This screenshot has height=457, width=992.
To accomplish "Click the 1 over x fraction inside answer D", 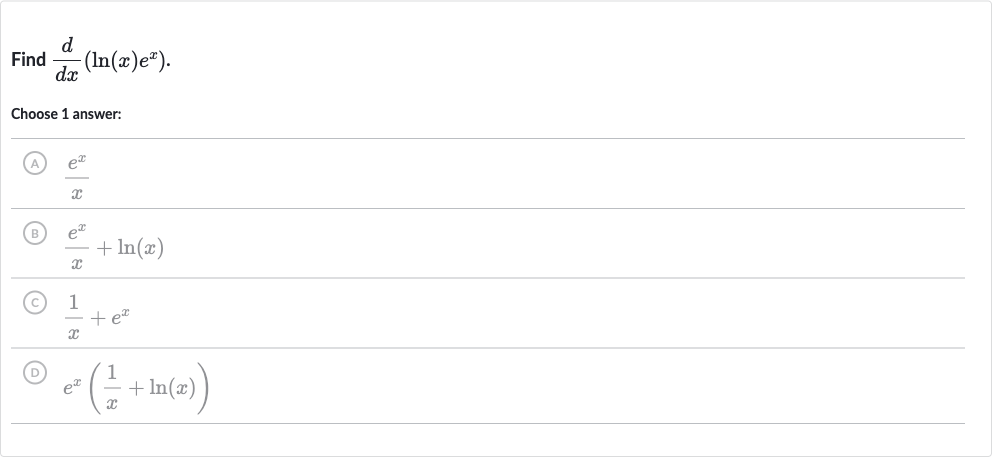I will click(x=111, y=387).
